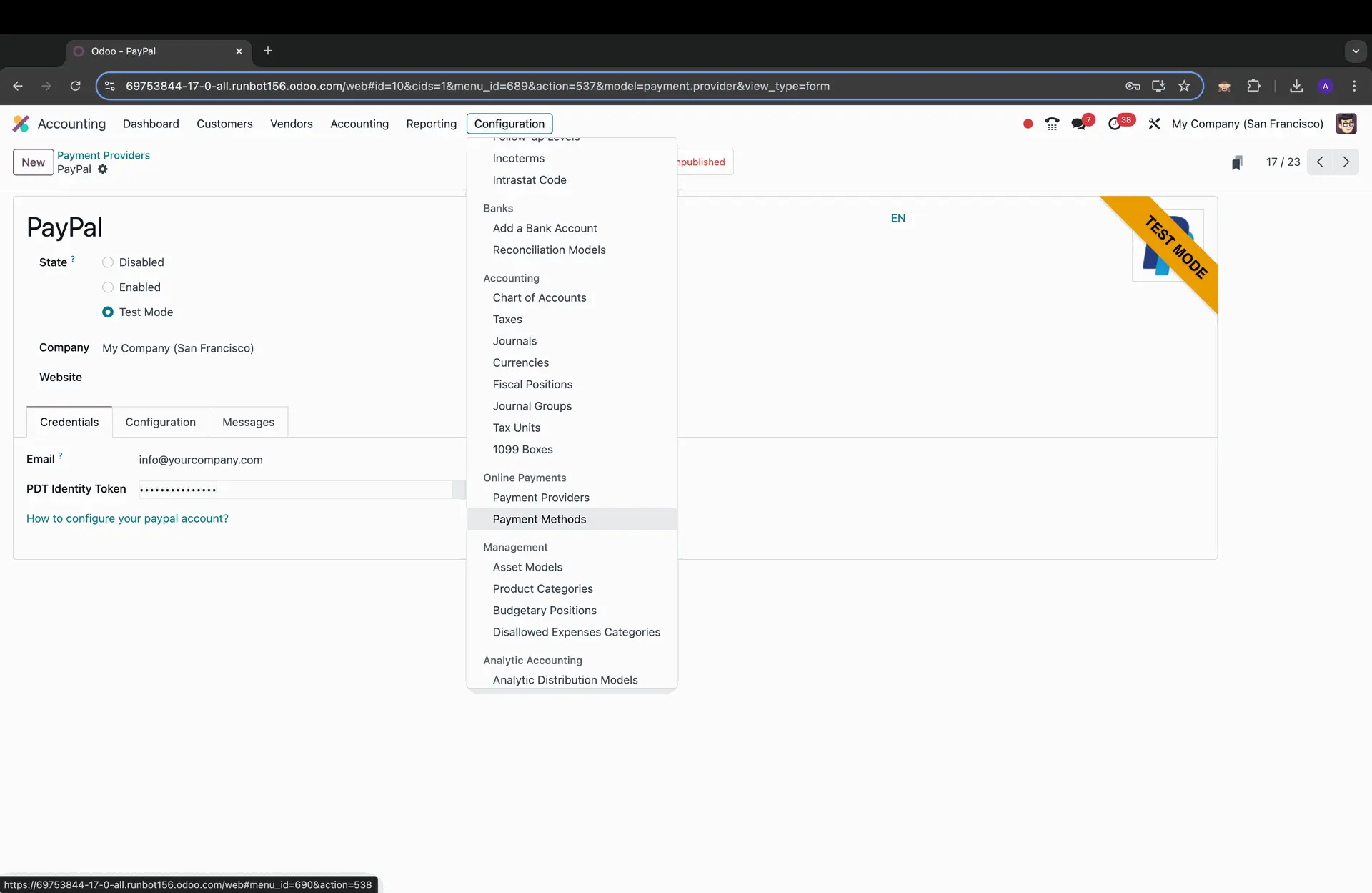Go to the next record arrow
This screenshot has width=1372, height=893.
point(1346,162)
